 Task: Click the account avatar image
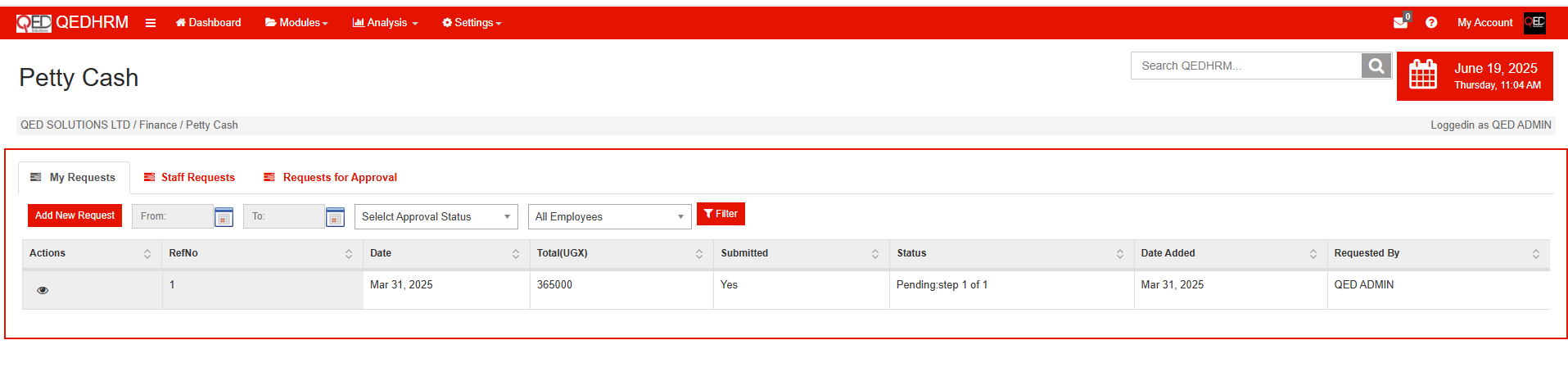(x=1534, y=23)
